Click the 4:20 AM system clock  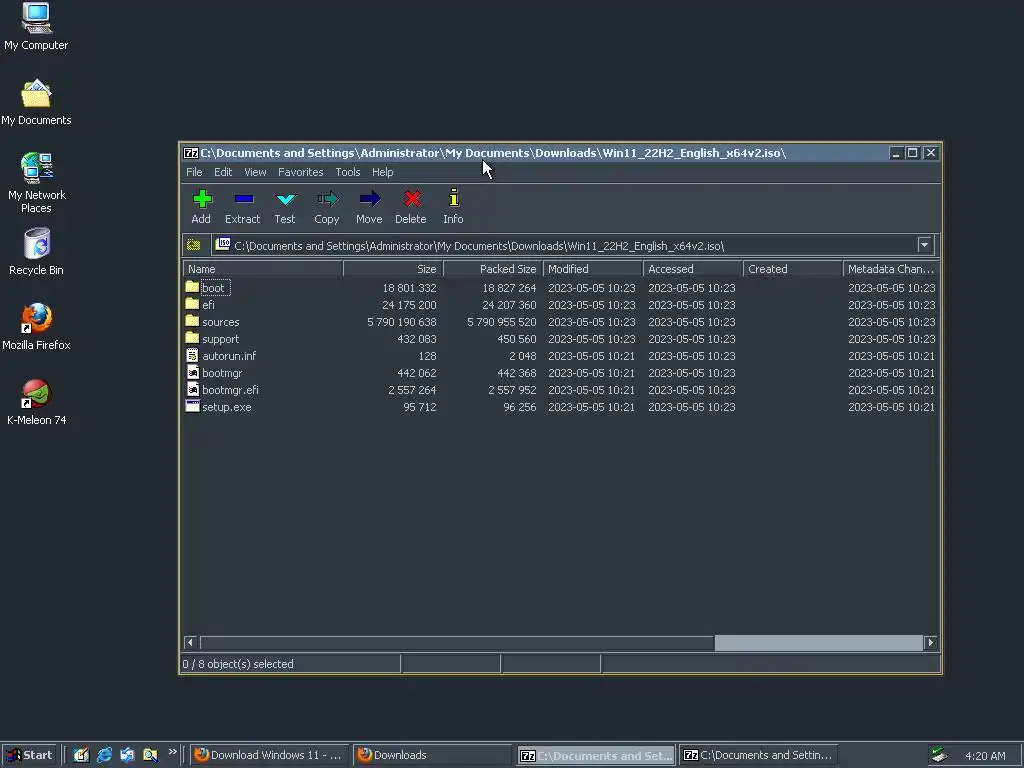click(x=985, y=756)
